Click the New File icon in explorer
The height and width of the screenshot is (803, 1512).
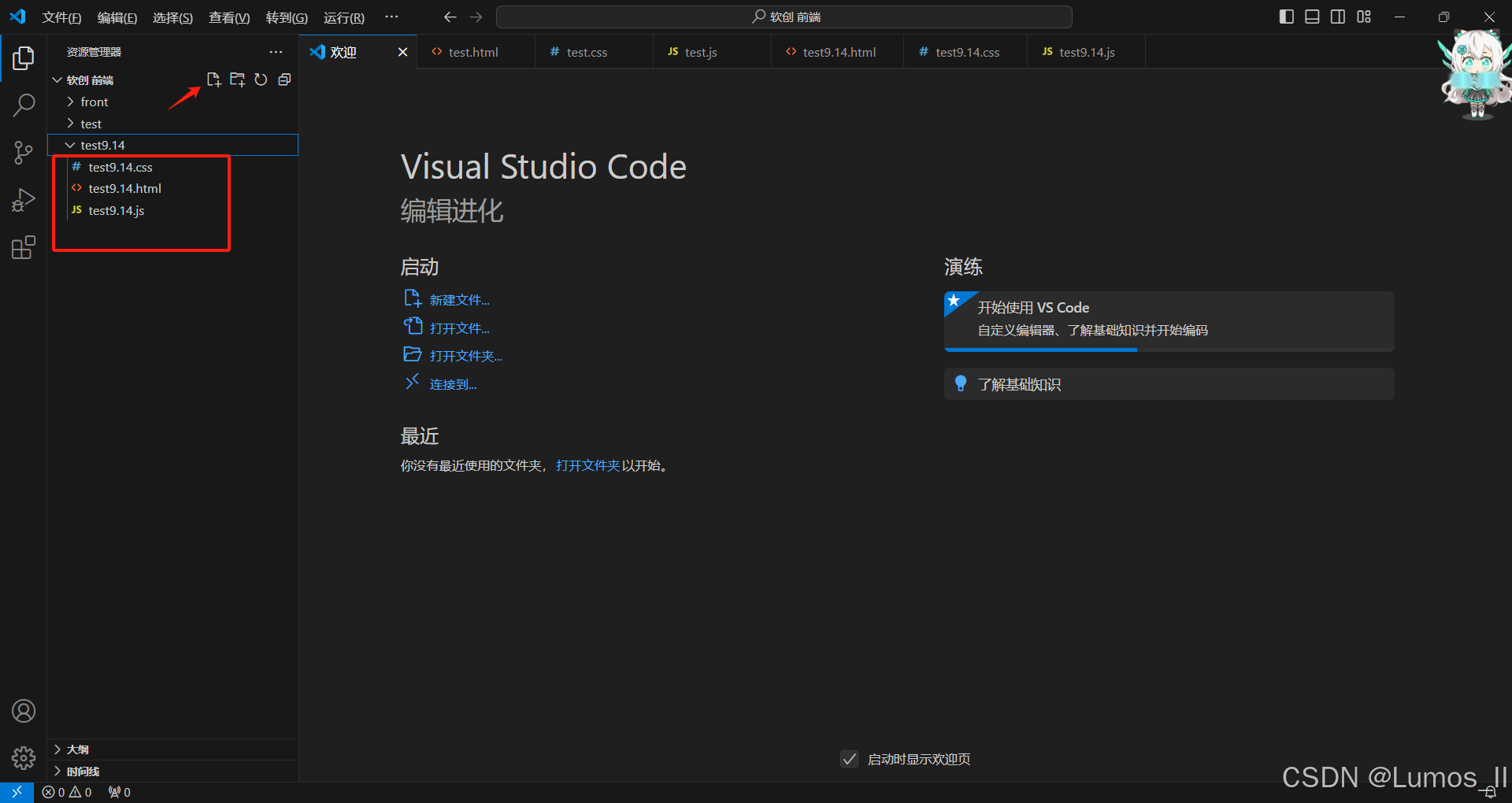click(x=213, y=80)
